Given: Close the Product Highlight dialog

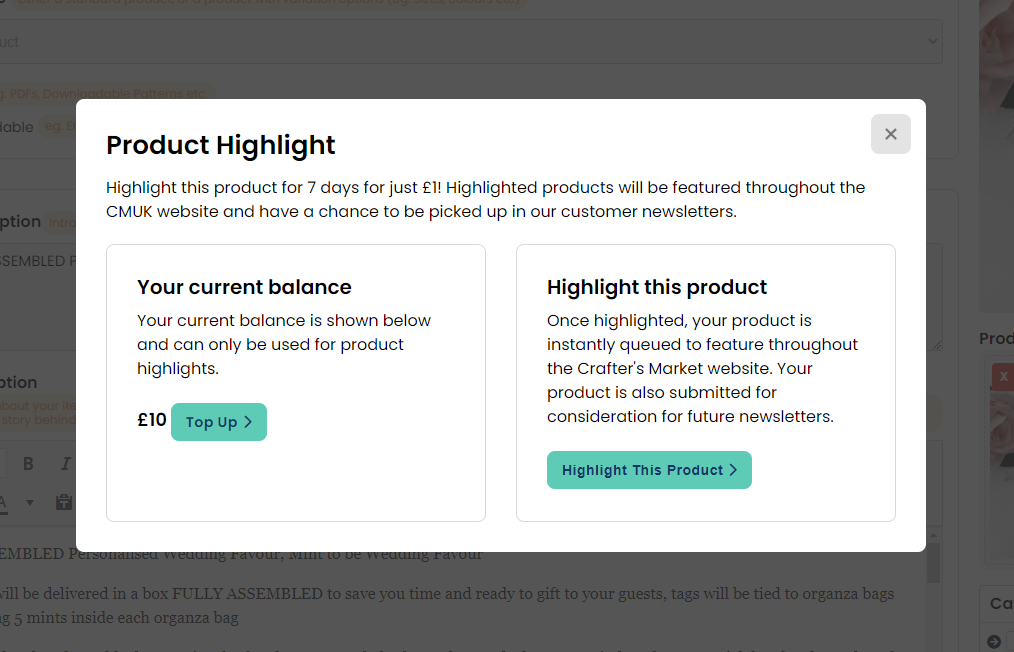Looking at the screenshot, I should (x=890, y=134).
